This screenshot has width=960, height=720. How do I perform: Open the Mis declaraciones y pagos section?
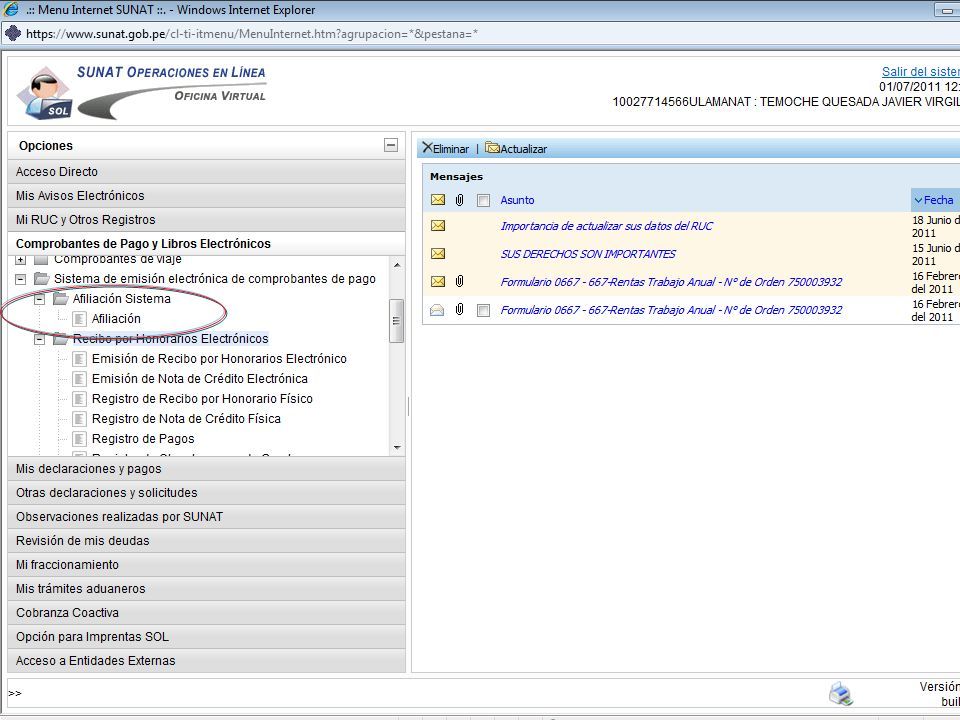tap(206, 469)
